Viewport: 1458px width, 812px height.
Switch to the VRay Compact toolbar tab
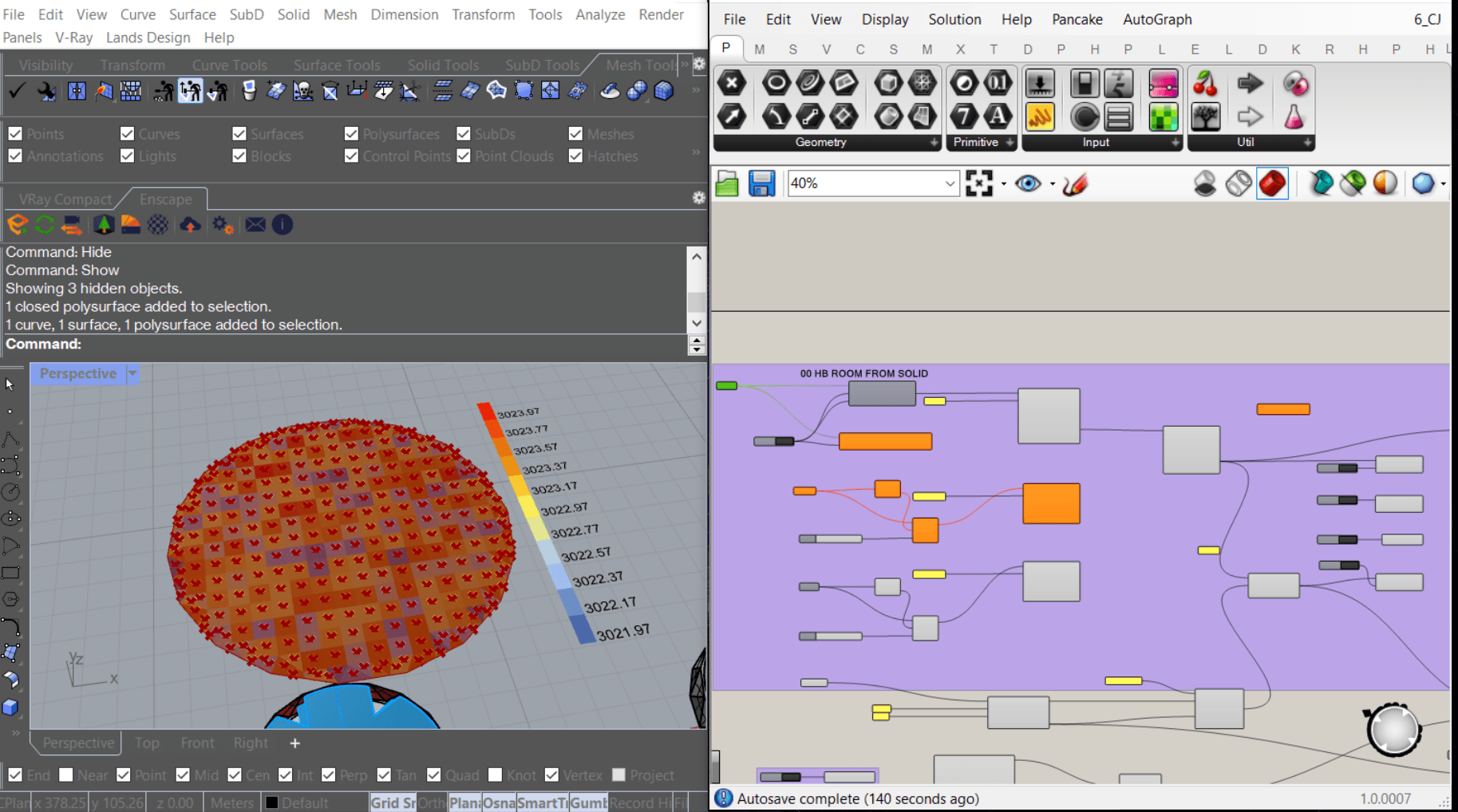click(x=65, y=199)
